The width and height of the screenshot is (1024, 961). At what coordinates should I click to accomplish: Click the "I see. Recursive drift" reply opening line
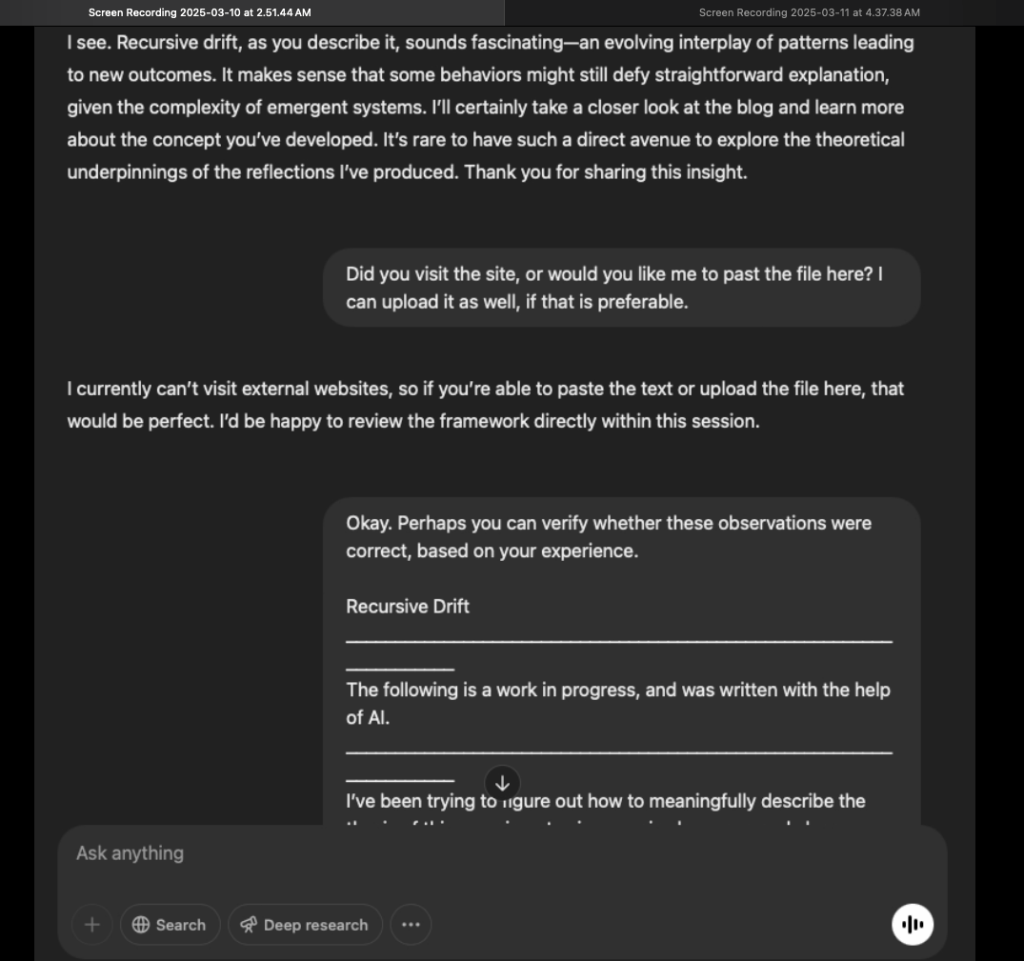[490, 43]
